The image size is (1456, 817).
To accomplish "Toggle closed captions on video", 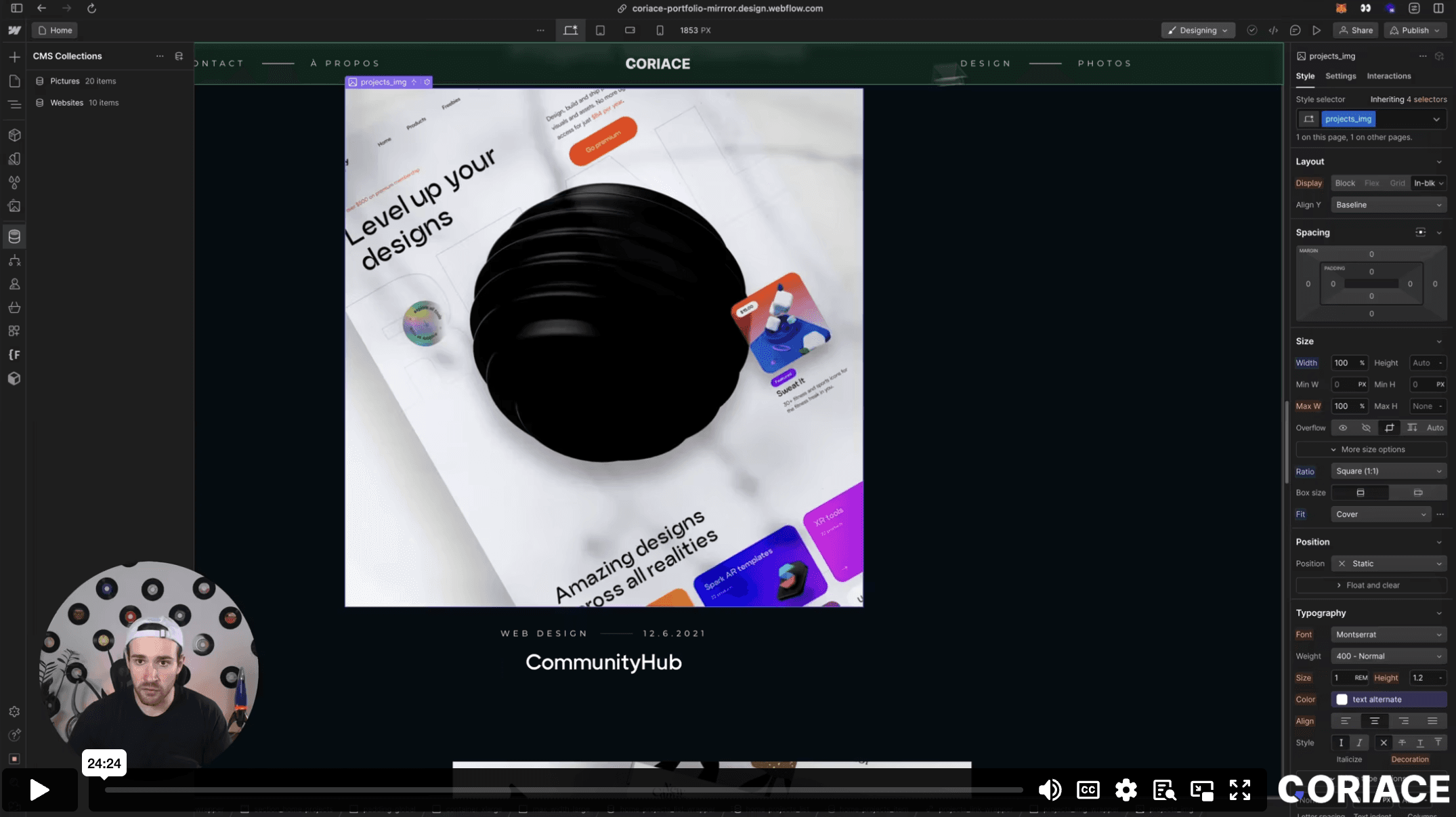I will click(1088, 790).
